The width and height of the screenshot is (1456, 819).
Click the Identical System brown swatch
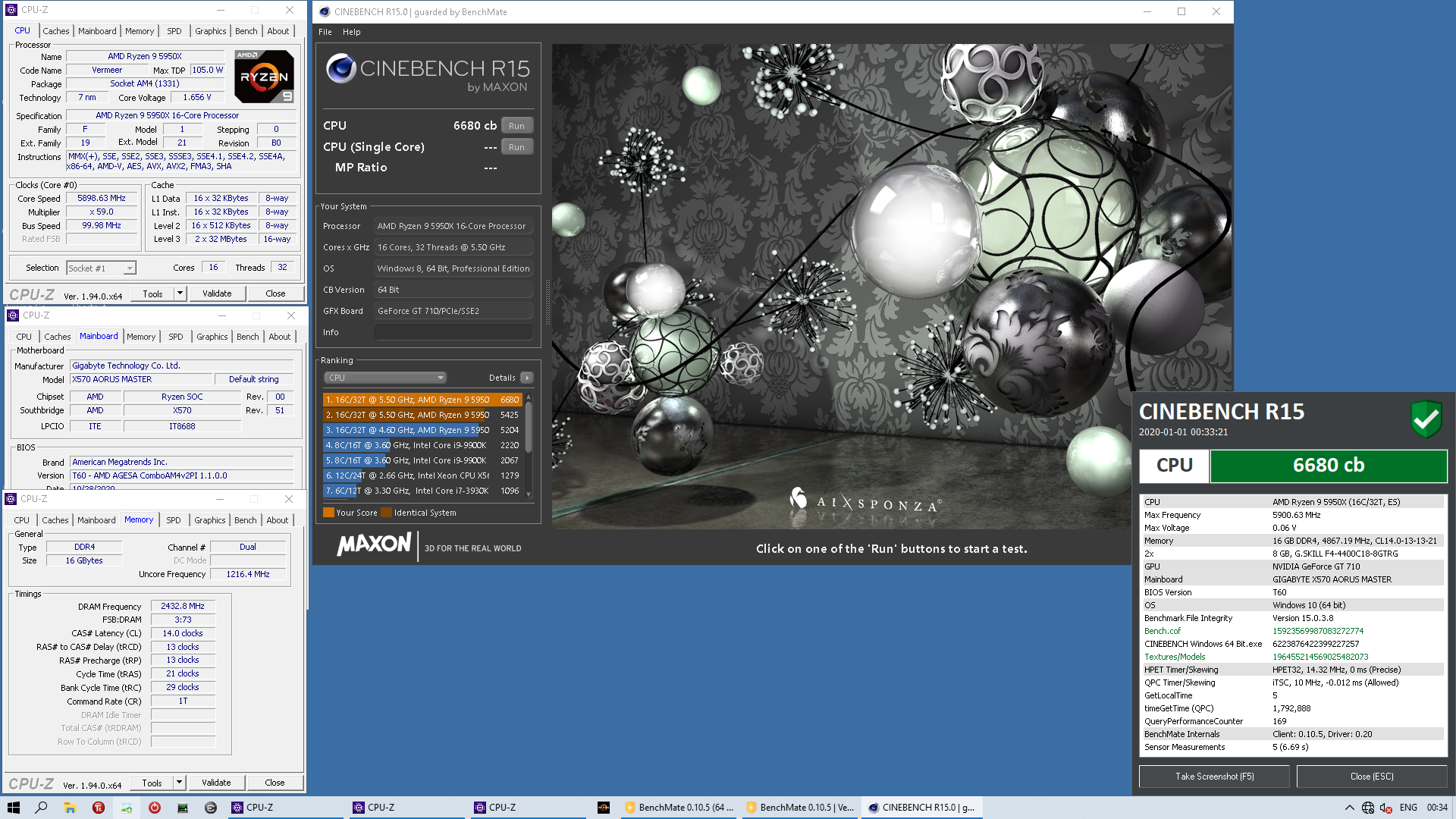click(387, 513)
